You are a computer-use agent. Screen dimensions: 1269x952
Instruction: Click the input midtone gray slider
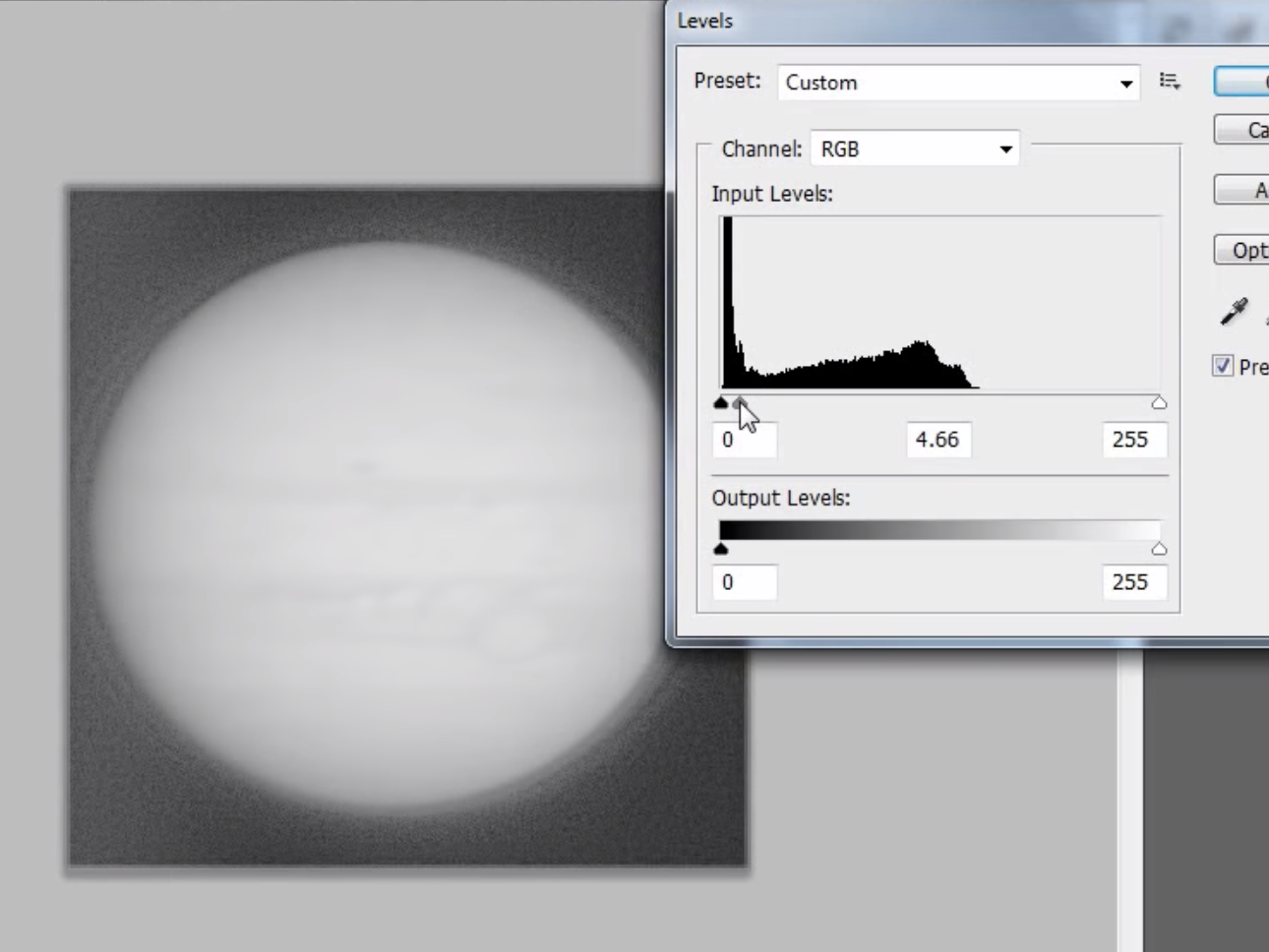point(740,402)
